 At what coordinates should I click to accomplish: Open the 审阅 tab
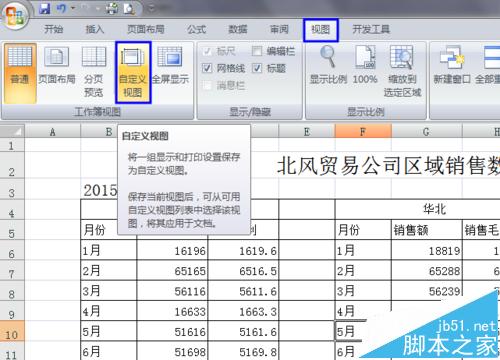click(x=279, y=29)
